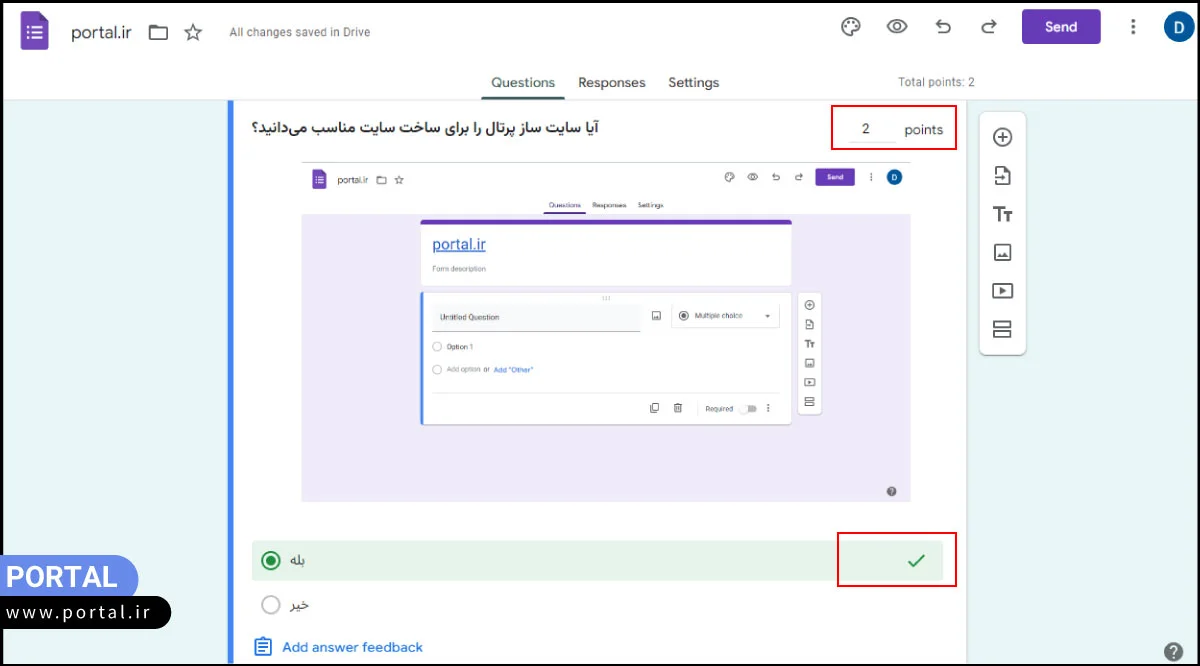Move the form using the folder icon
This screenshot has height=666, width=1200.
click(x=157, y=31)
